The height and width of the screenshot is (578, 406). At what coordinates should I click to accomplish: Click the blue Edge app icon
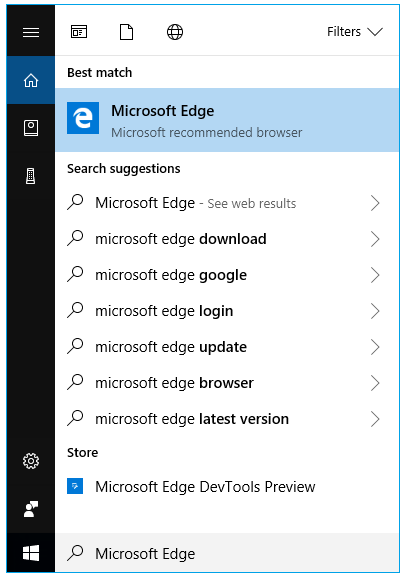point(83,118)
